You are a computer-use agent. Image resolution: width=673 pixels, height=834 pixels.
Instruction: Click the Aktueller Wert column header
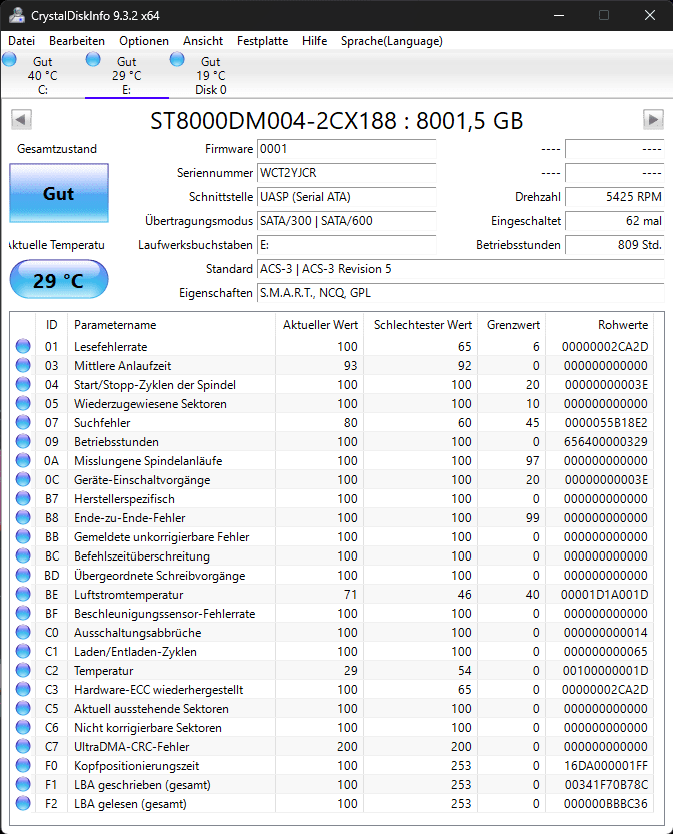[319, 325]
